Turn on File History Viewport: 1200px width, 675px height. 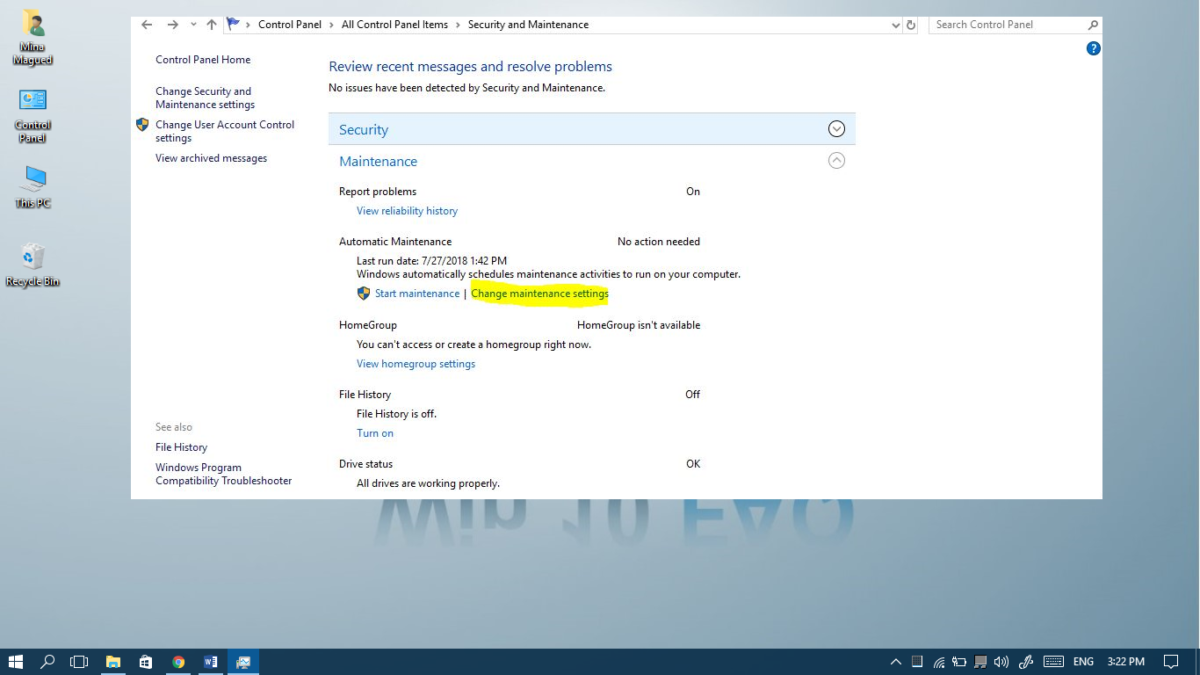[374, 432]
